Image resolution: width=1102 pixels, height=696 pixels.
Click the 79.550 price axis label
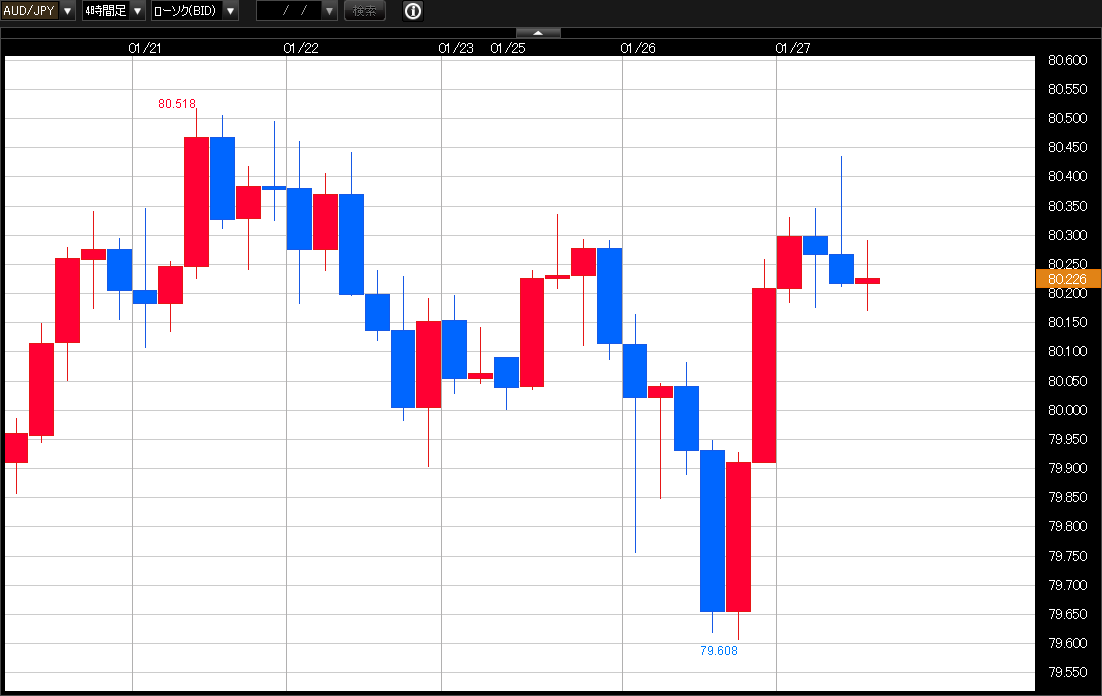(1068, 672)
